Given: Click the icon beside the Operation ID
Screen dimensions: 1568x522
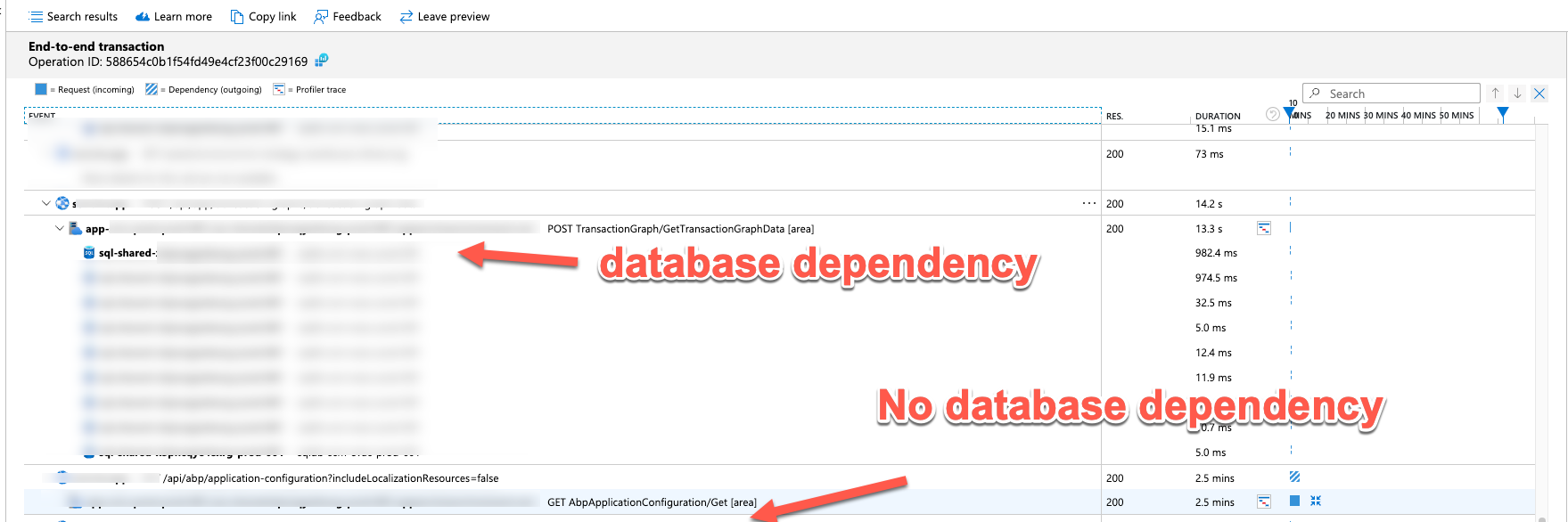Looking at the screenshot, I should pos(322,61).
